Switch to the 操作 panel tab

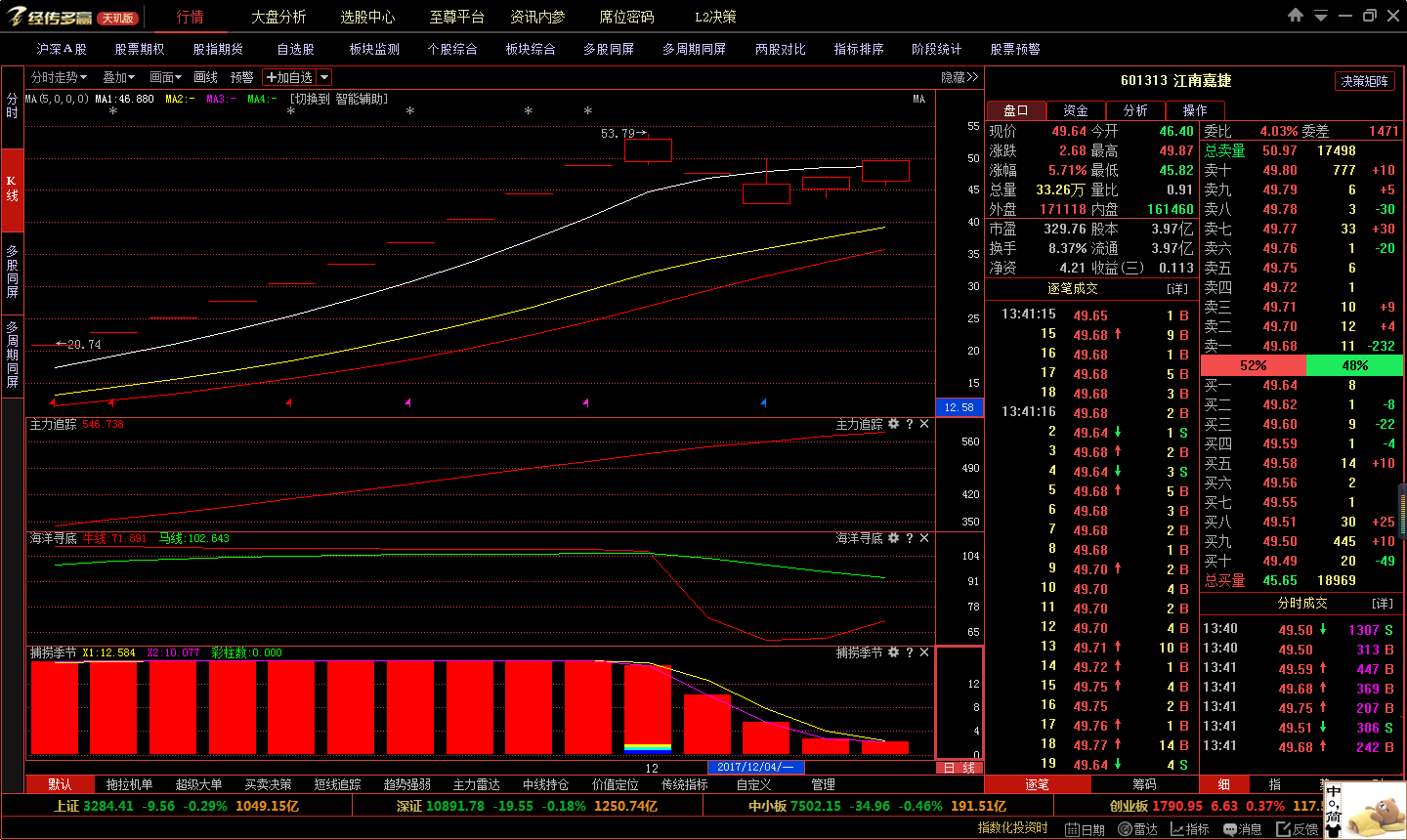coord(1194,110)
